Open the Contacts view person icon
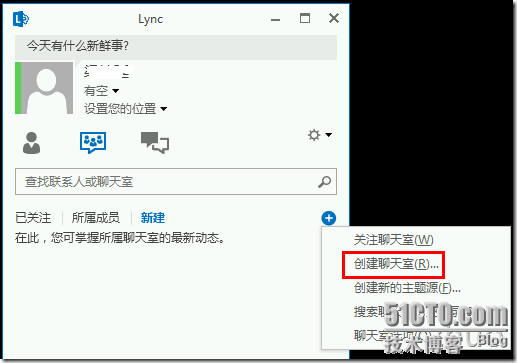Viewport: 517px width, 363px height. [x=31, y=143]
